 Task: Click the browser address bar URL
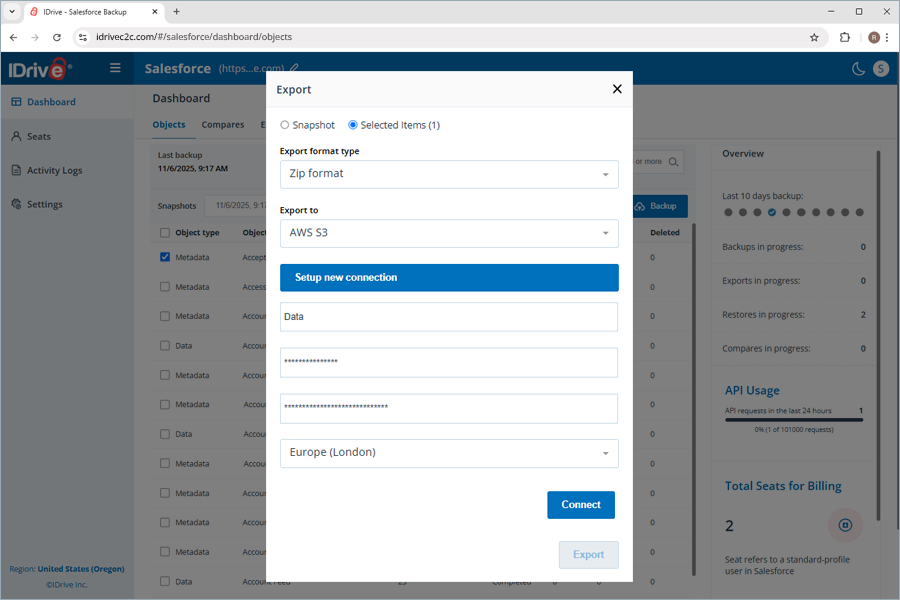tap(194, 37)
